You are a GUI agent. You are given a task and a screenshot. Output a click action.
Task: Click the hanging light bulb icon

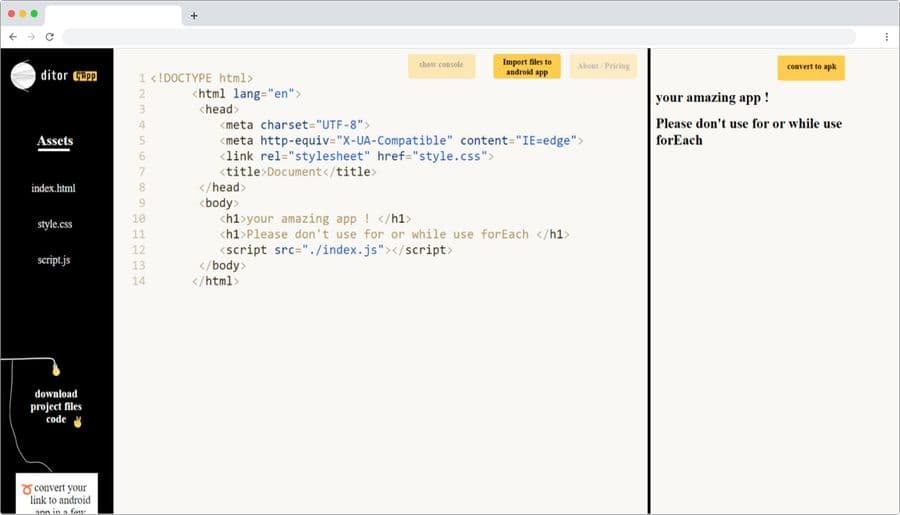coord(56,369)
